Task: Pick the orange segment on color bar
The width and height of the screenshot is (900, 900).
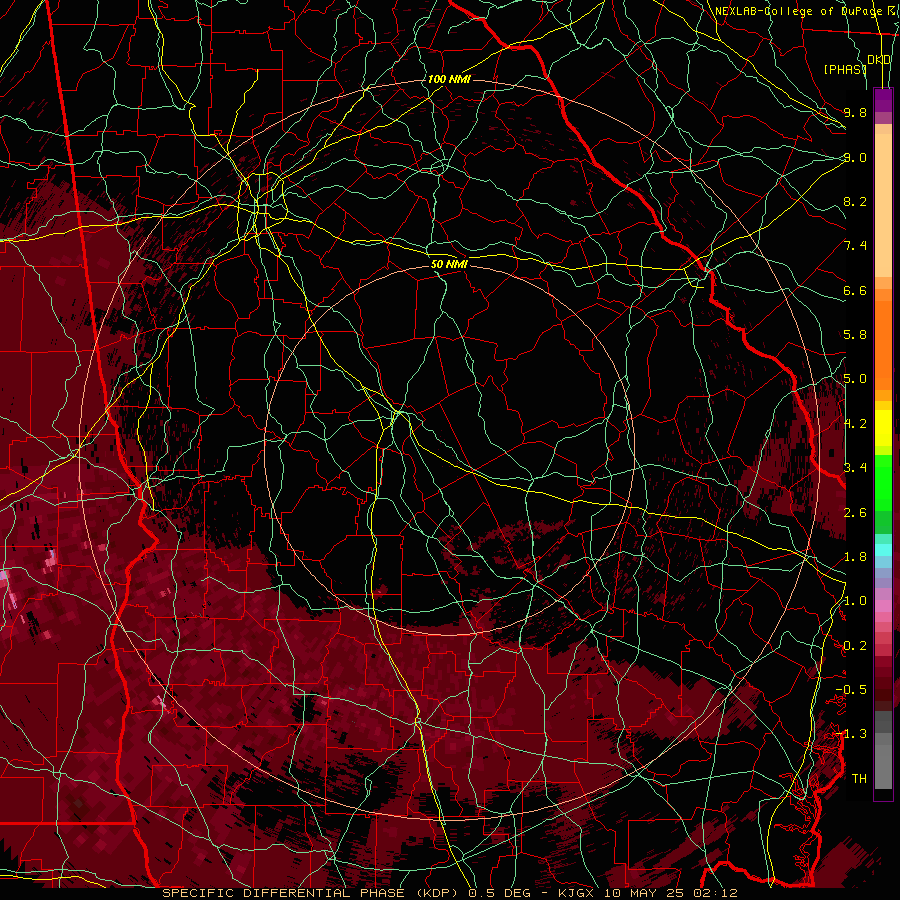Action: [x=883, y=346]
